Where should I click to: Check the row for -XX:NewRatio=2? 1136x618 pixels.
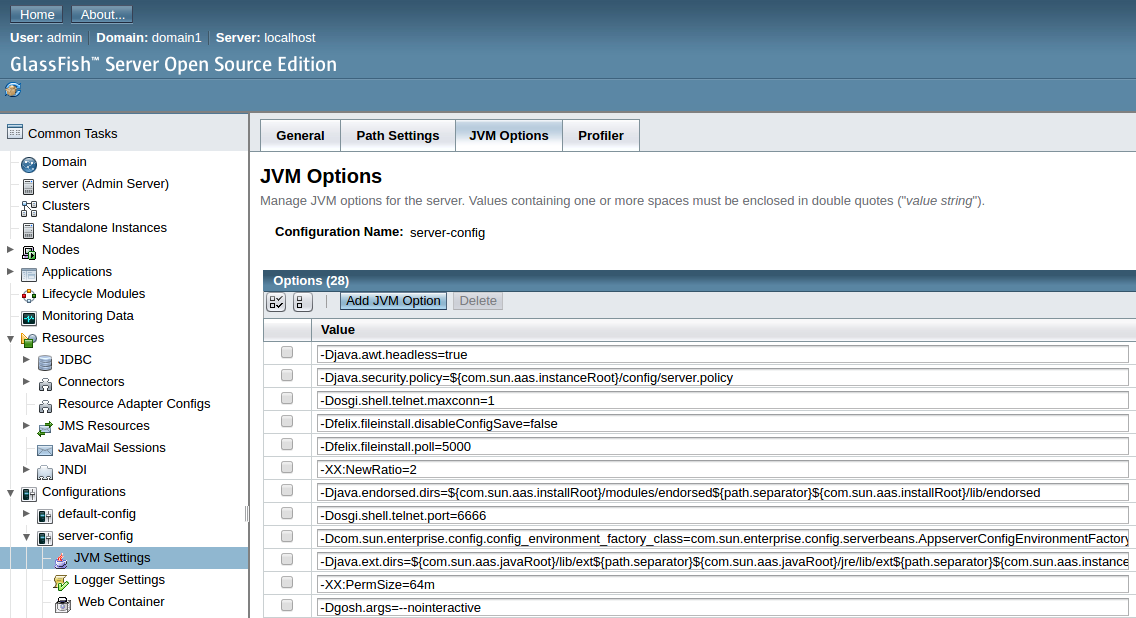(x=287, y=467)
